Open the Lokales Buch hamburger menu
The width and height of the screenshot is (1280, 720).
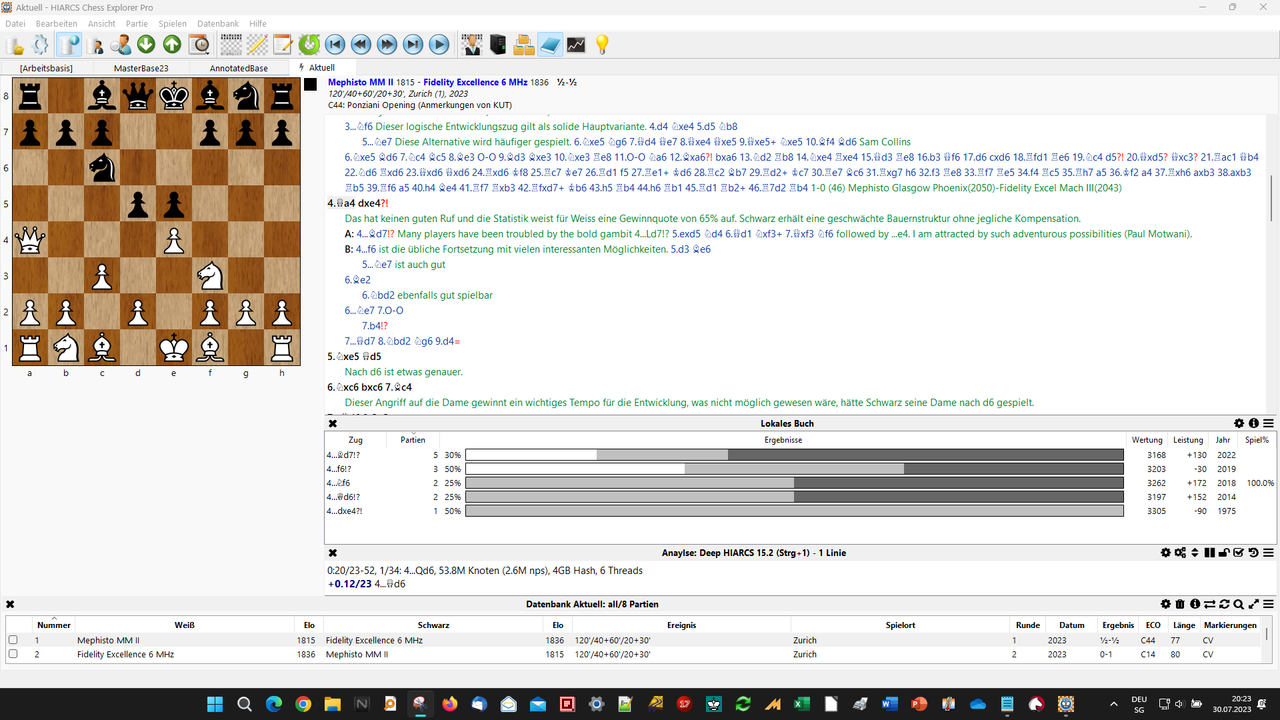[x=1268, y=424]
